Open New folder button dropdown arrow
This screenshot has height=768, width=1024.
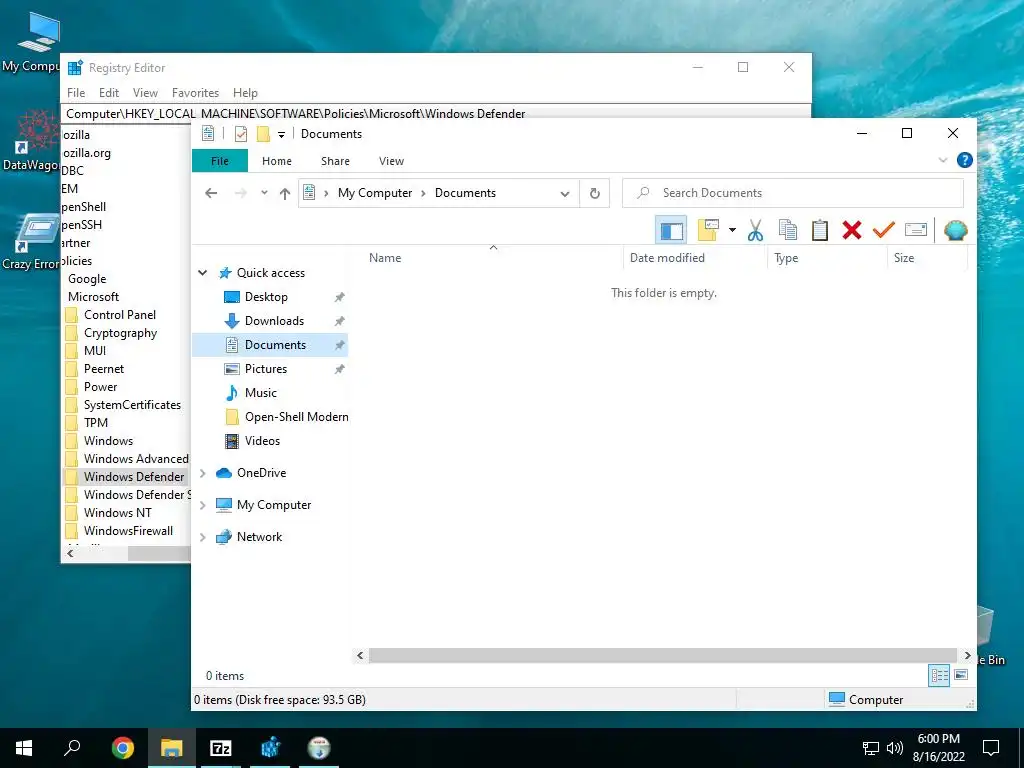pos(732,230)
